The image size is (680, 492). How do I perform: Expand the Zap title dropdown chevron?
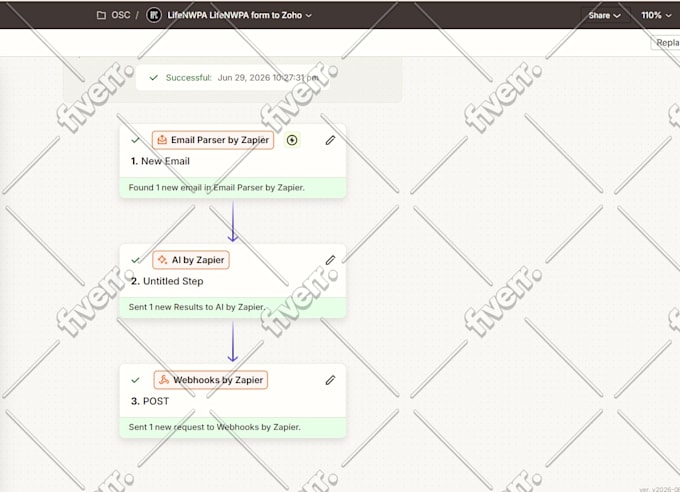pos(309,16)
